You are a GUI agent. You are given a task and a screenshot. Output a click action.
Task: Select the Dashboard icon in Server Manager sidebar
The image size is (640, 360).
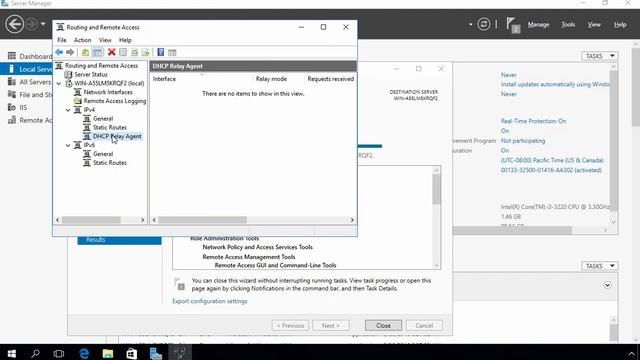click(x=12, y=56)
